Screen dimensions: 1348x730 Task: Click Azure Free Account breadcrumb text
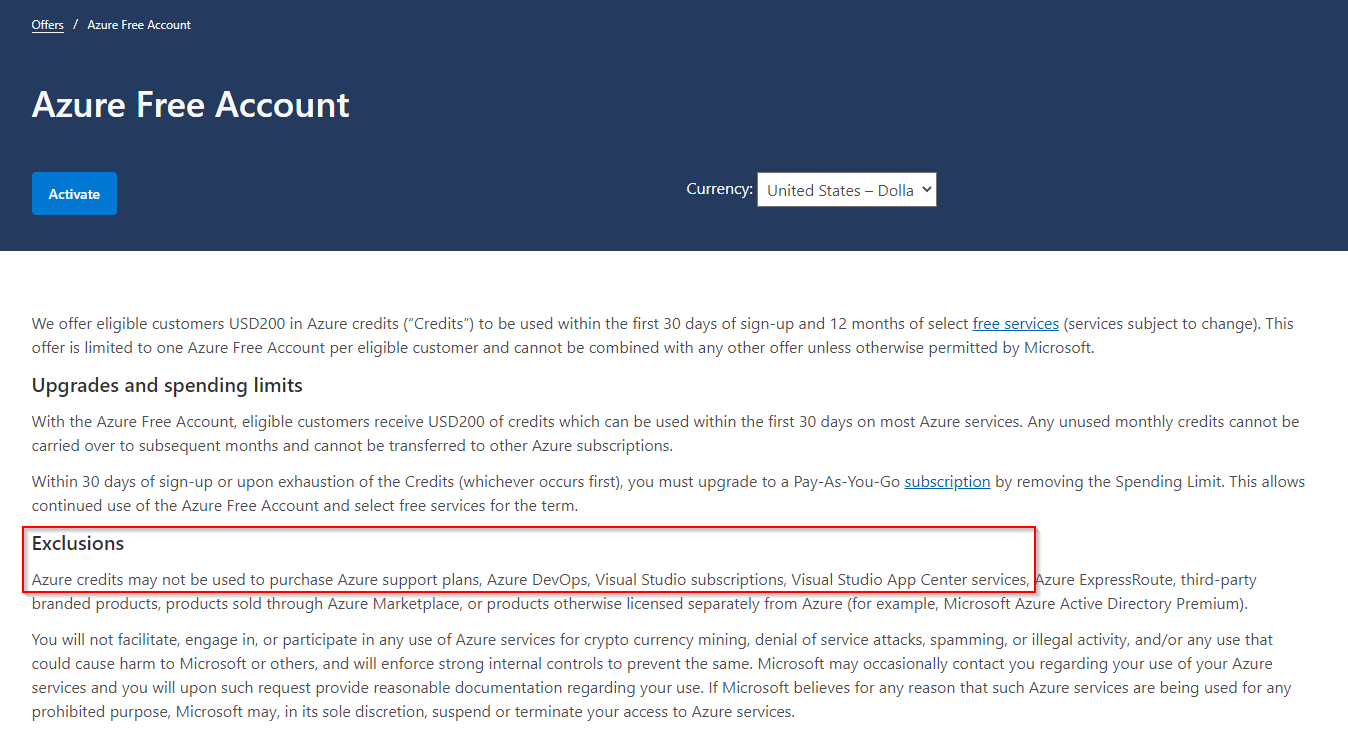tap(139, 25)
